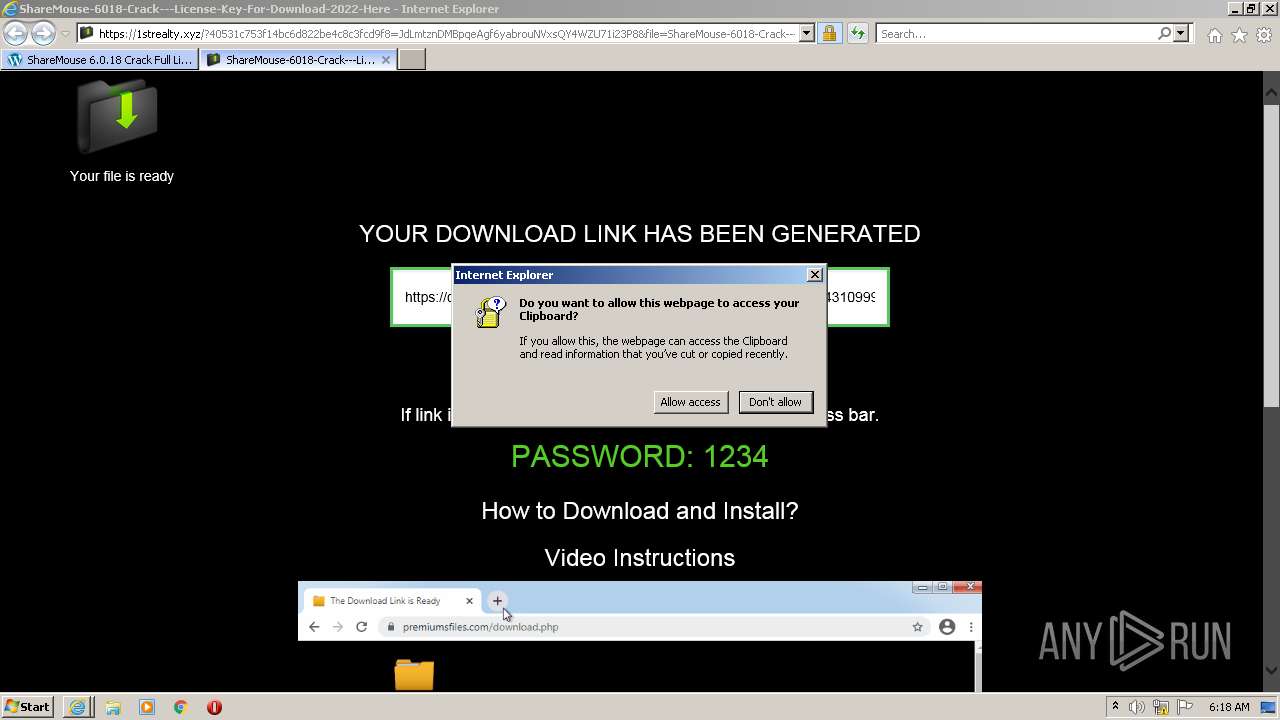1280x720 pixels.
Task: Click the 6:18 AM clock
Action: (x=1229, y=707)
